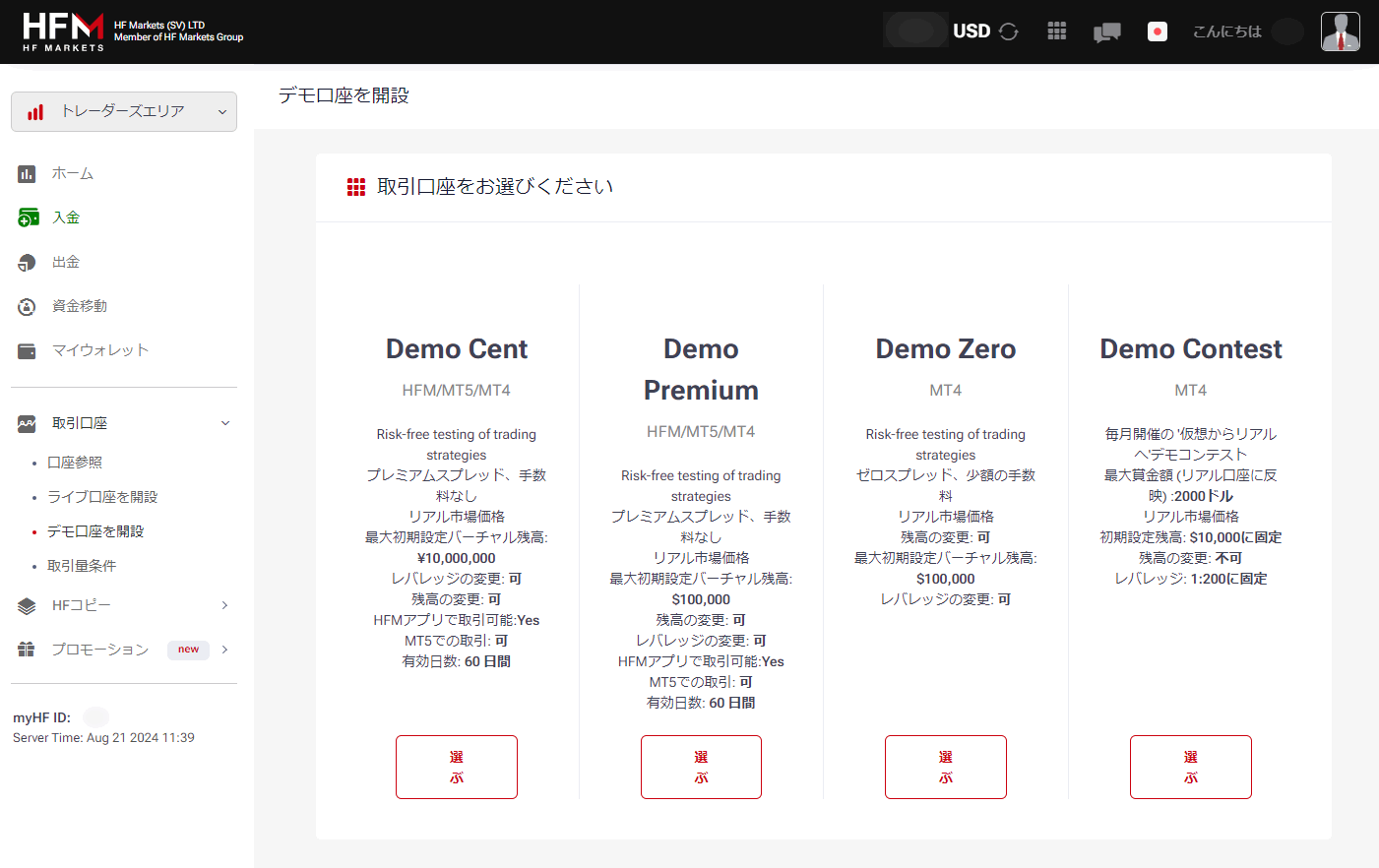
Task: Click the 資金移動 transfer icon
Action: tap(27, 306)
